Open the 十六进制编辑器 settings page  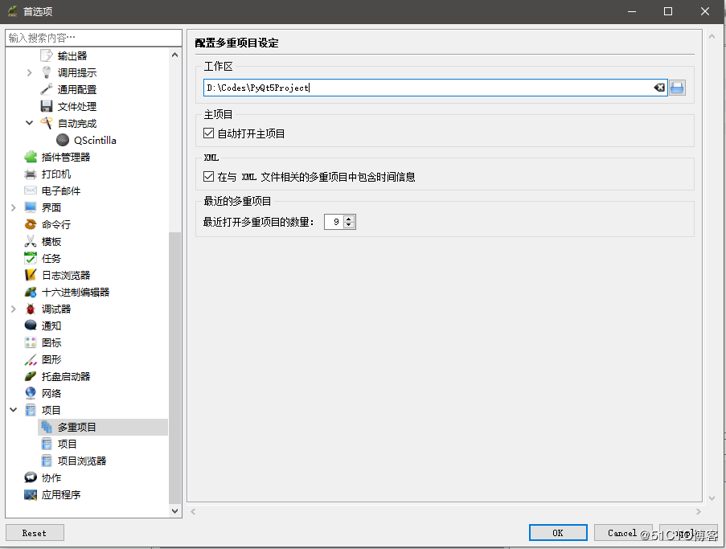75,292
